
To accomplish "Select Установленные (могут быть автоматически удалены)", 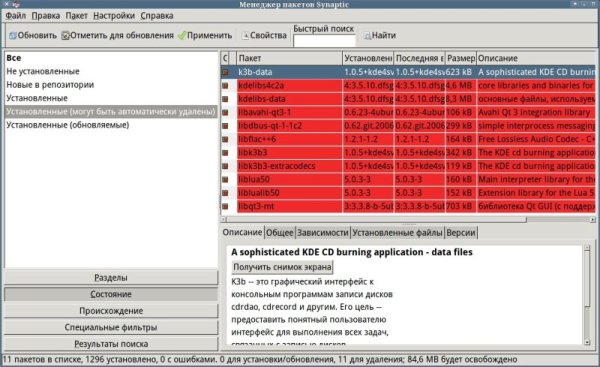I will pyautogui.click(x=111, y=111).
